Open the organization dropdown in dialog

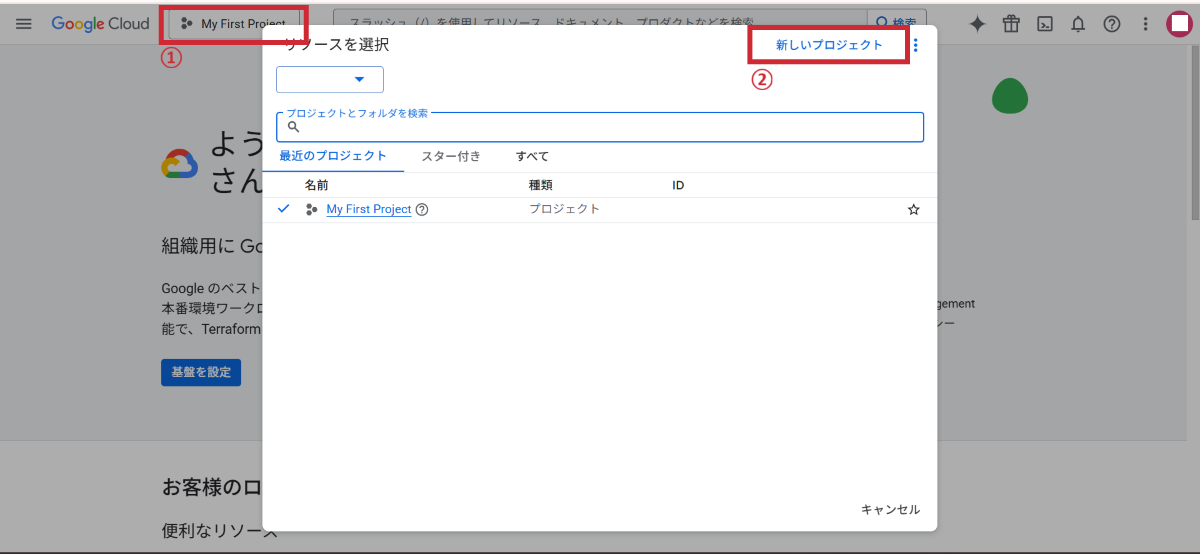coord(330,80)
